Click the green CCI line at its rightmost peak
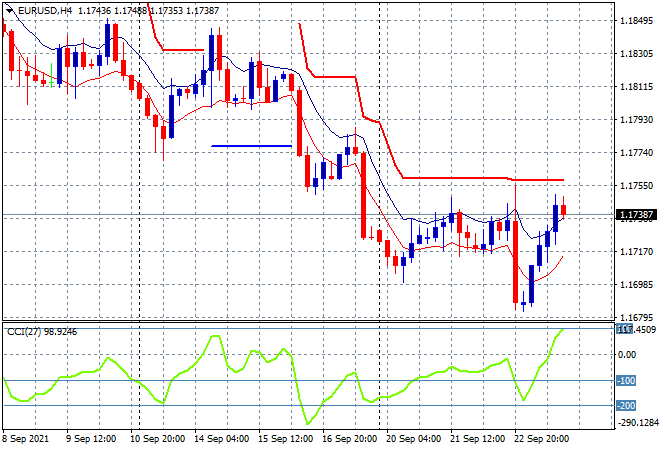This screenshot has width=660, height=450. (562, 330)
